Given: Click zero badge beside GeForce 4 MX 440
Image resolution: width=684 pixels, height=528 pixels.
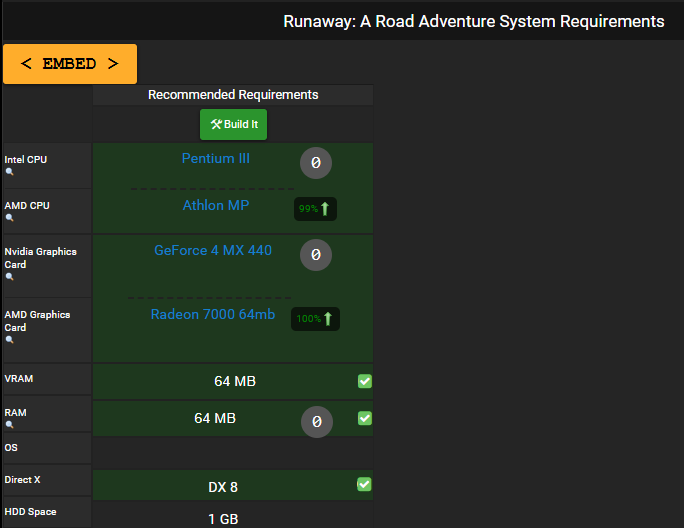Looking at the screenshot, I should [x=316, y=255].
